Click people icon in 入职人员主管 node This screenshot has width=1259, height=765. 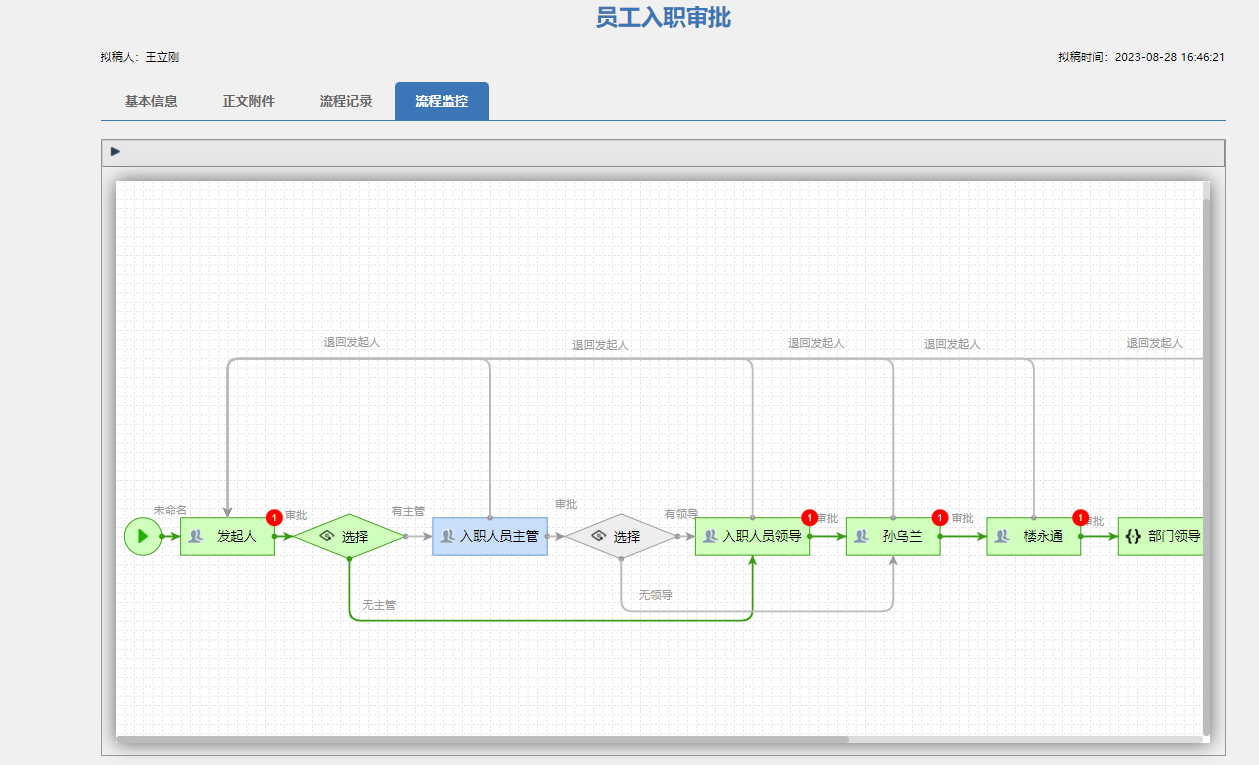coord(448,536)
